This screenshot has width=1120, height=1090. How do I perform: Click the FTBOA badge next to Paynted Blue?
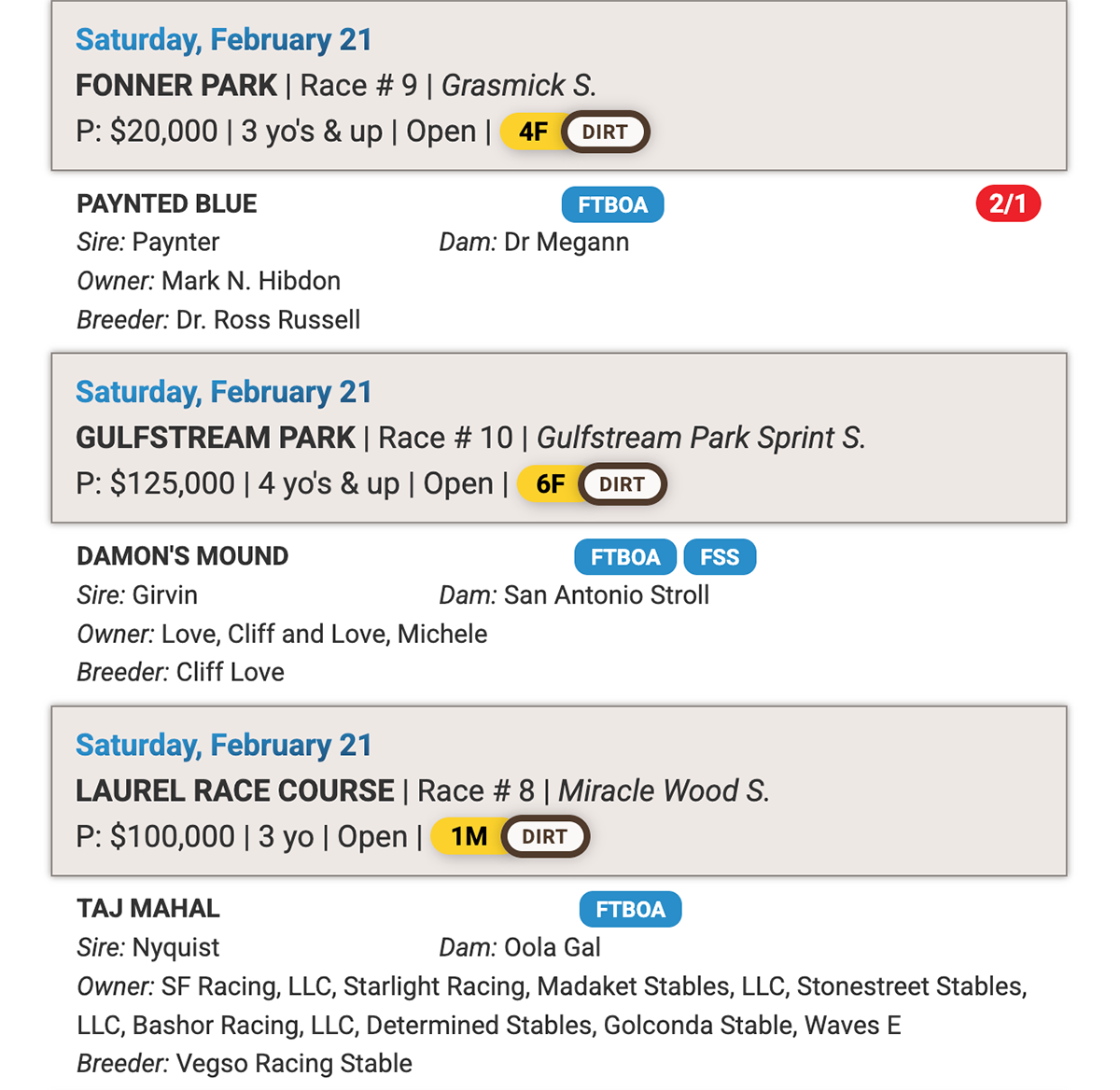point(612,204)
